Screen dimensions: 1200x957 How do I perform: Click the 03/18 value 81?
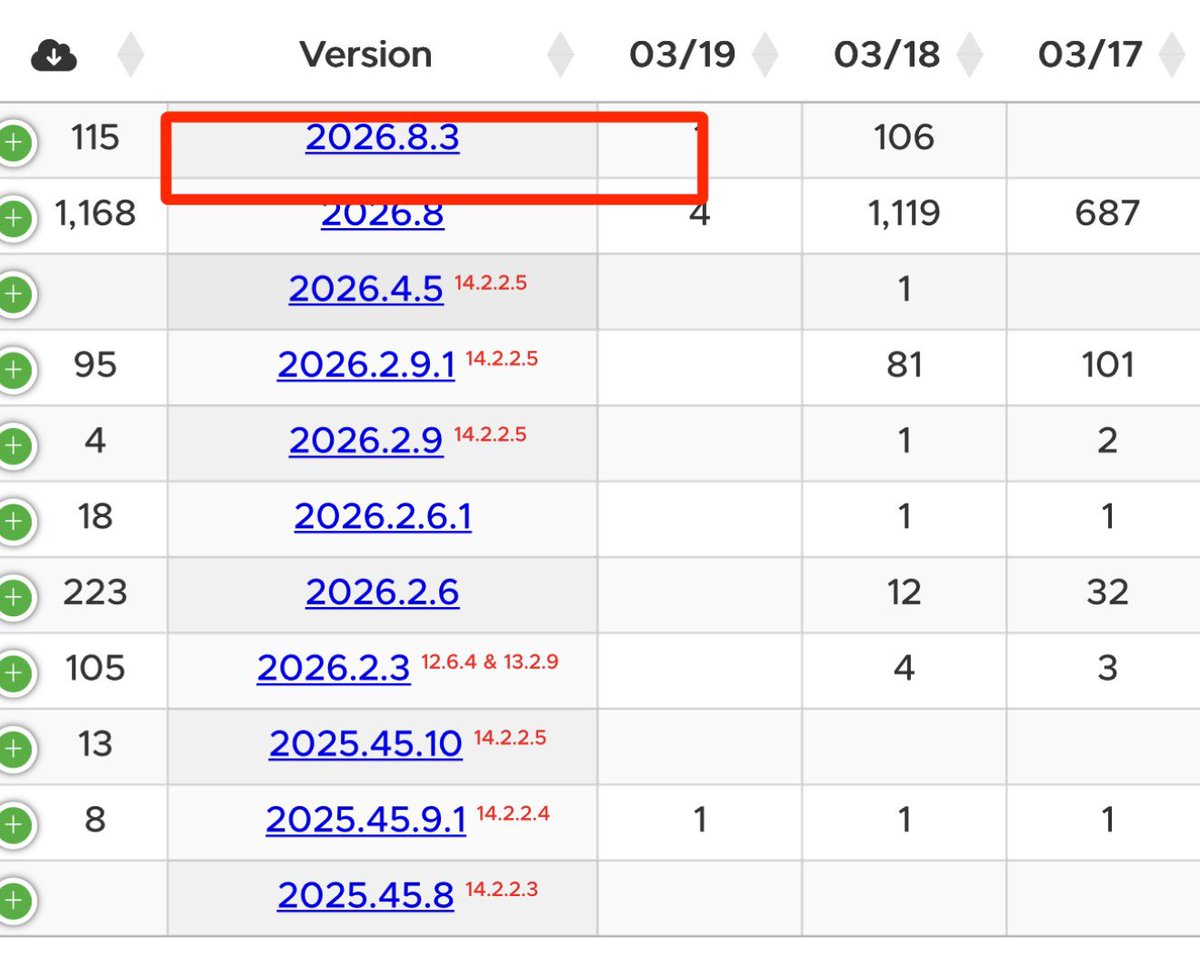(x=904, y=366)
